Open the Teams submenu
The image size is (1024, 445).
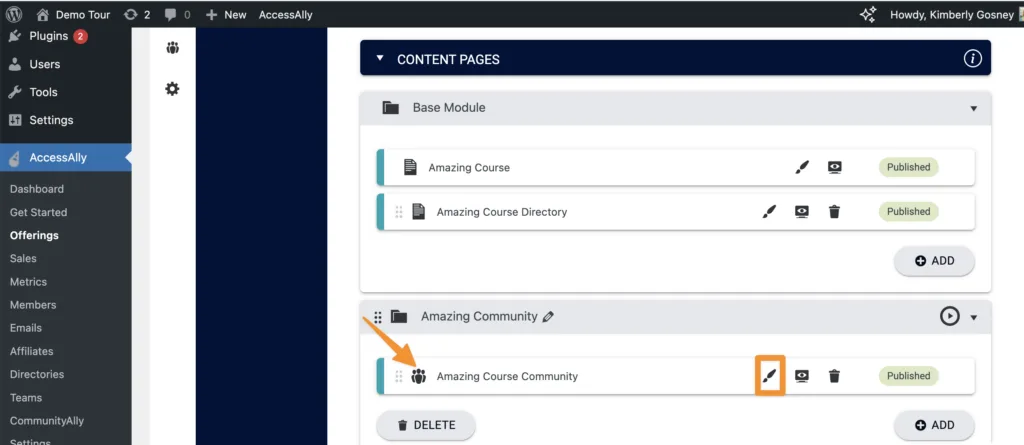[25, 398]
